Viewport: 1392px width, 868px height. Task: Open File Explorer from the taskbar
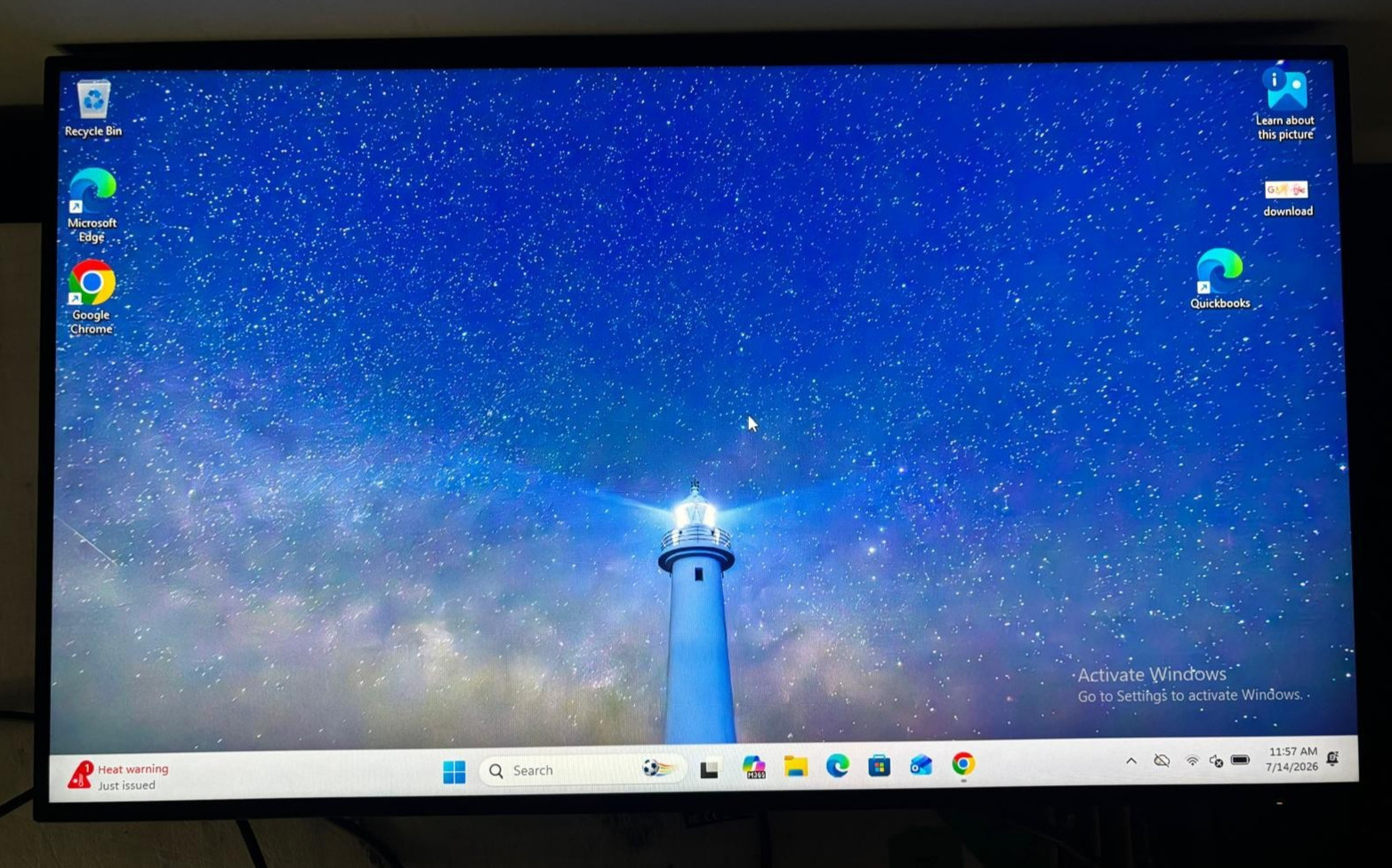tap(795, 766)
